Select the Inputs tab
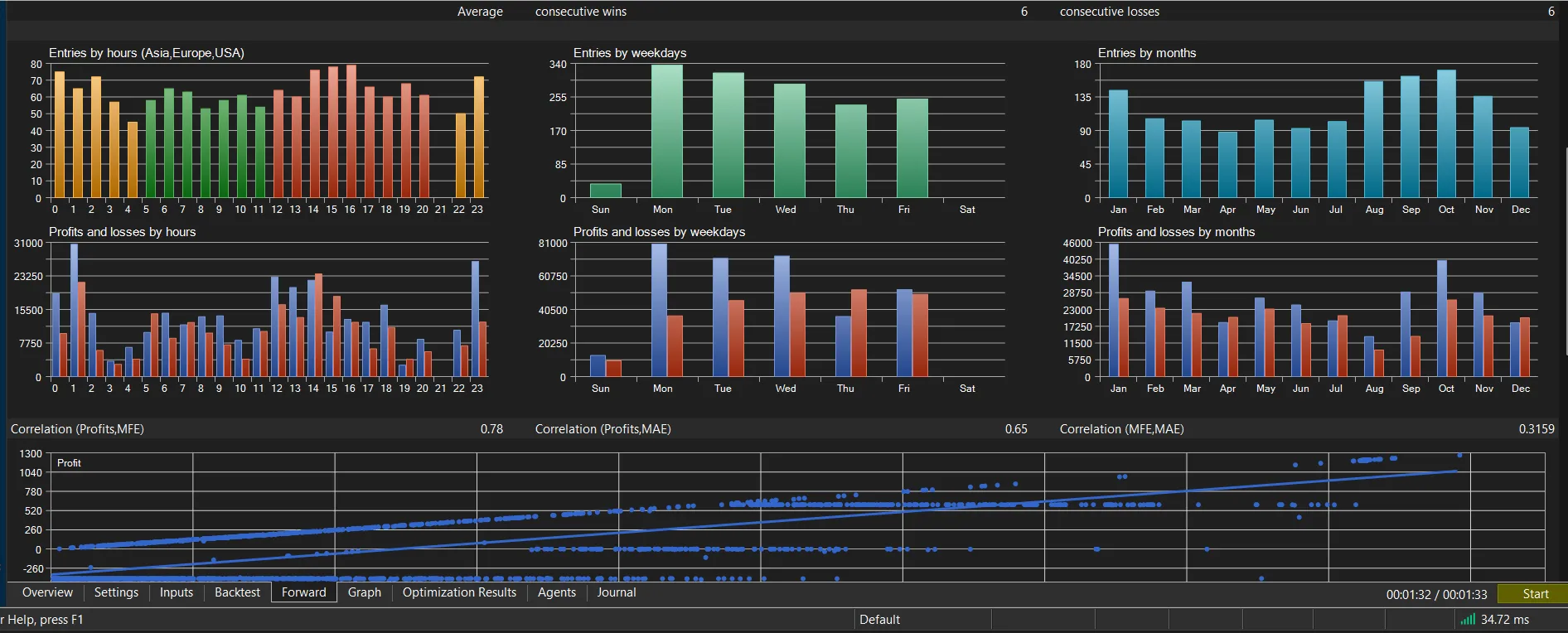Screen dimensions: 1568x633 tap(176, 592)
